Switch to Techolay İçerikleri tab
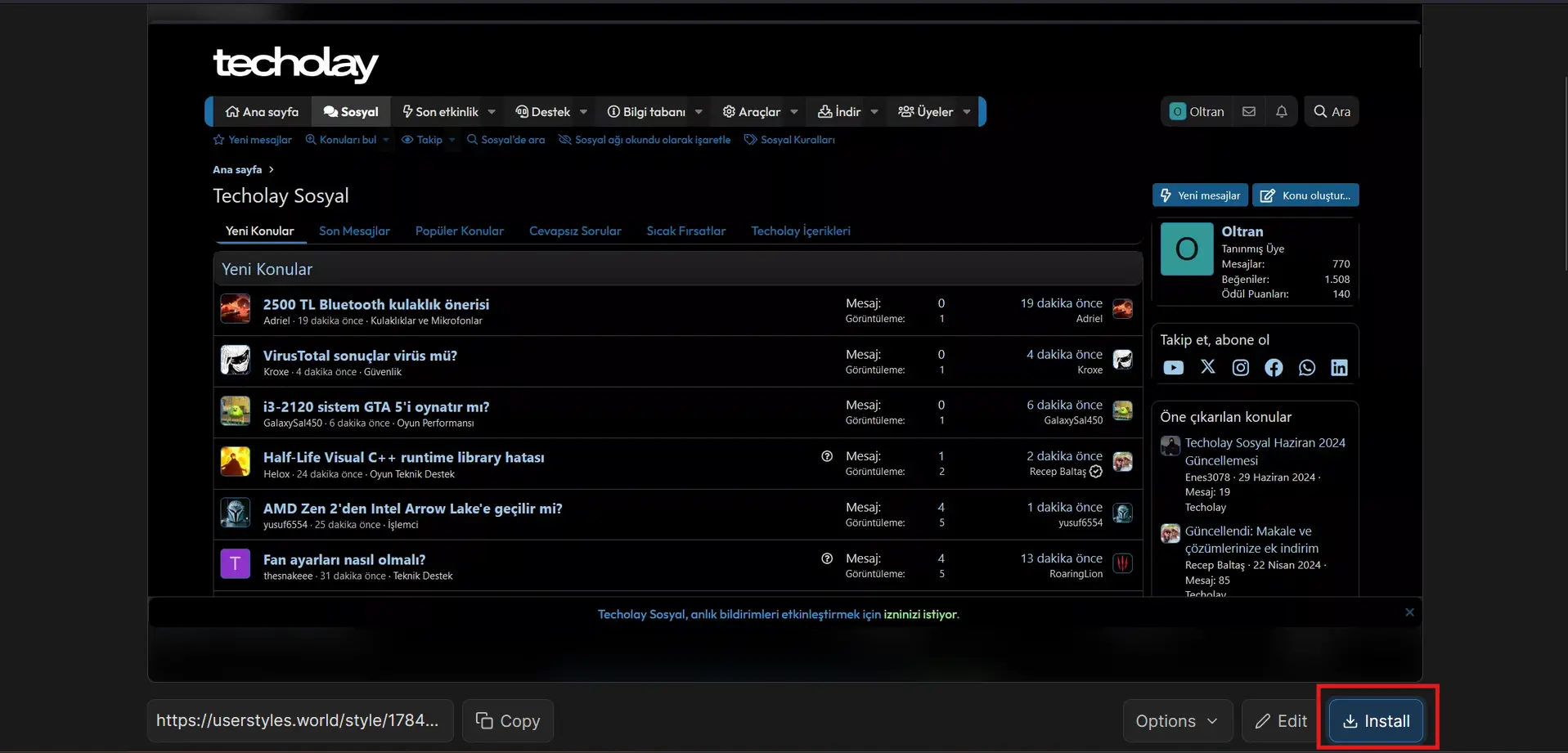This screenshot has height=753, width=1568. 801,231
